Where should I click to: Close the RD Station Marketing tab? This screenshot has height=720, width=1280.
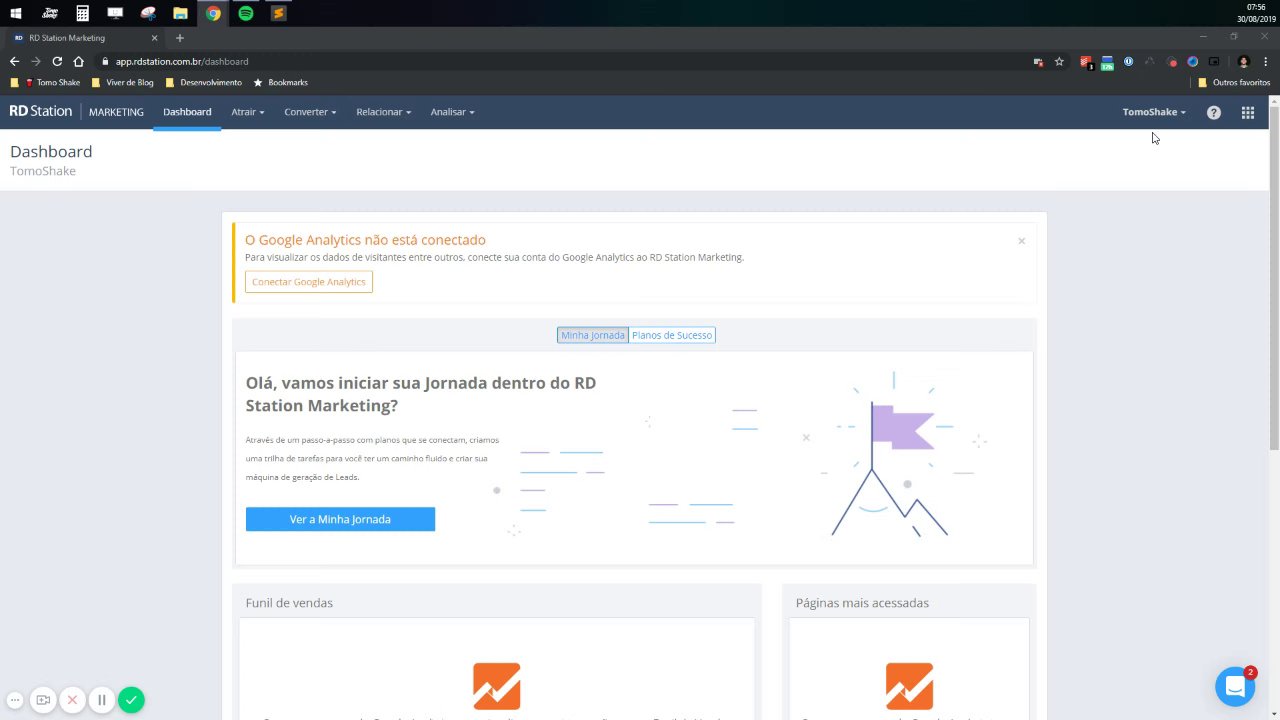pos(154,38)
